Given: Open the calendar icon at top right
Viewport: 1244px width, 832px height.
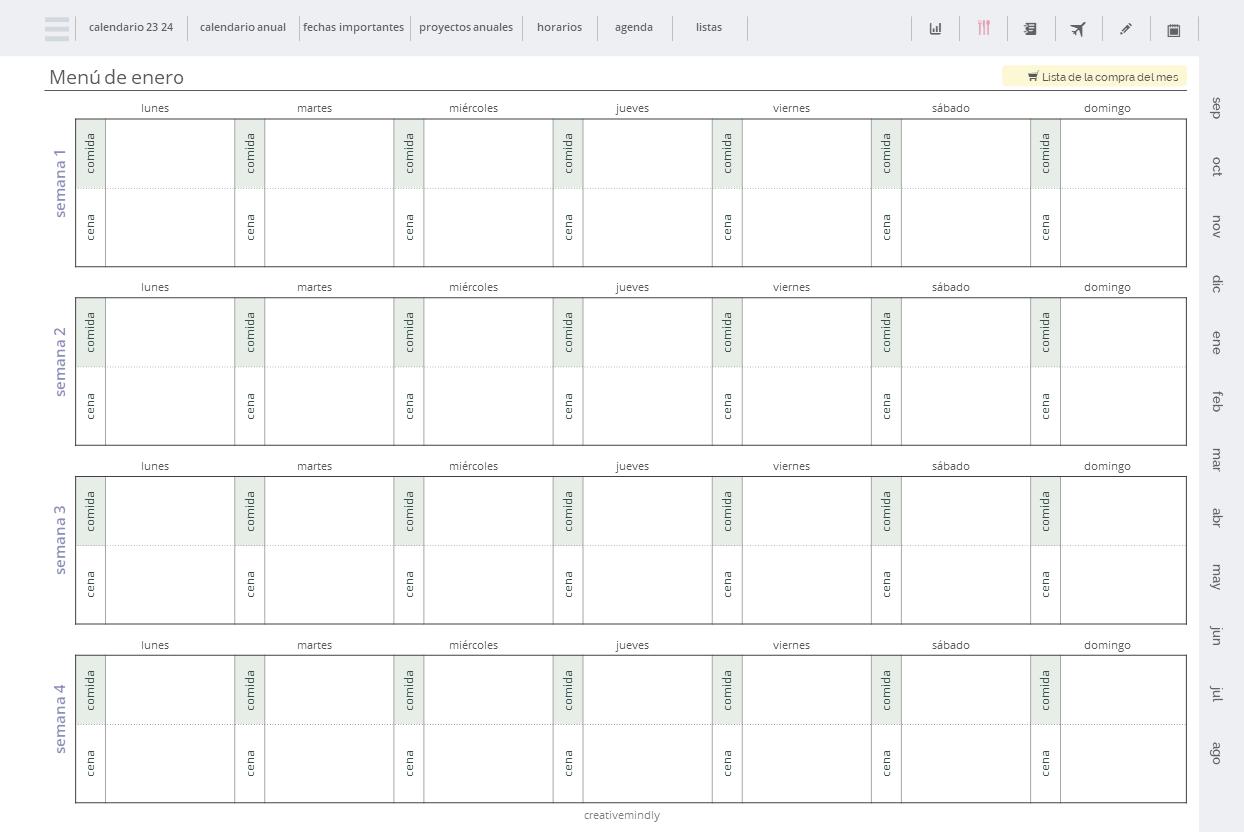Looking at the screenshot, I should [1174, 30].
